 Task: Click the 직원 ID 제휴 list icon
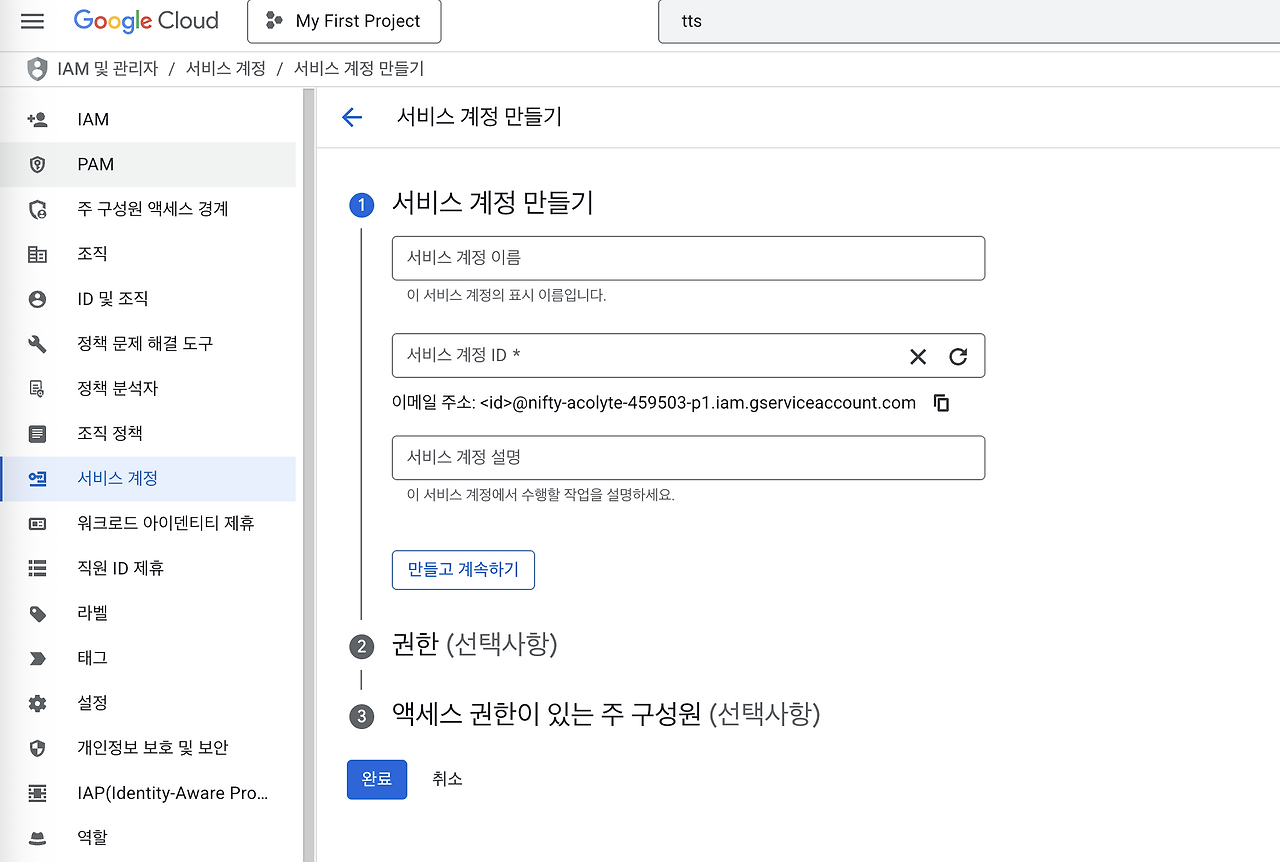(38, 568)
